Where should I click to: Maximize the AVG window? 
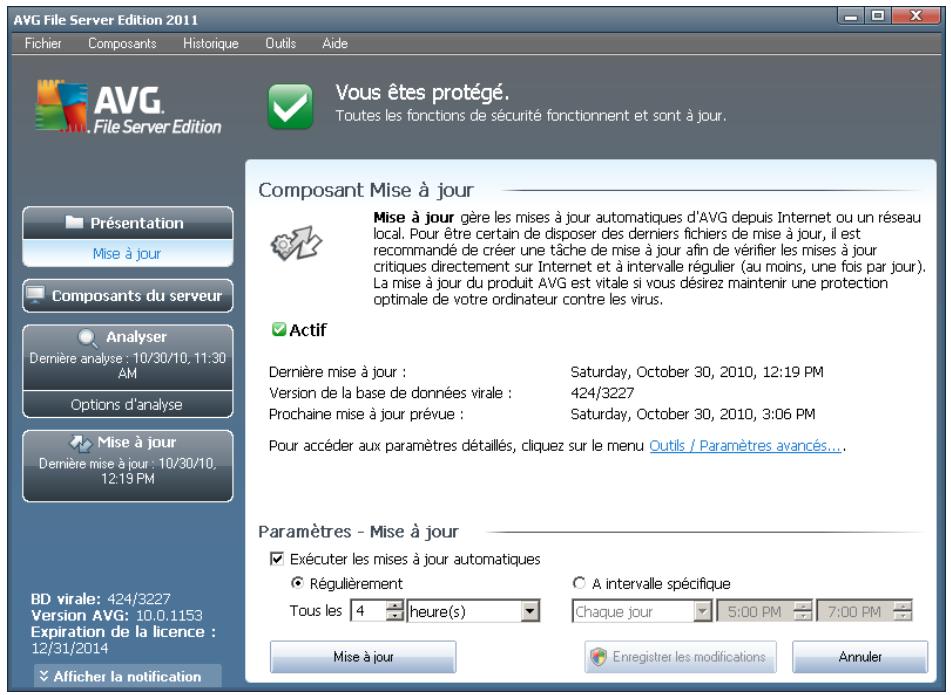[878, 16]
